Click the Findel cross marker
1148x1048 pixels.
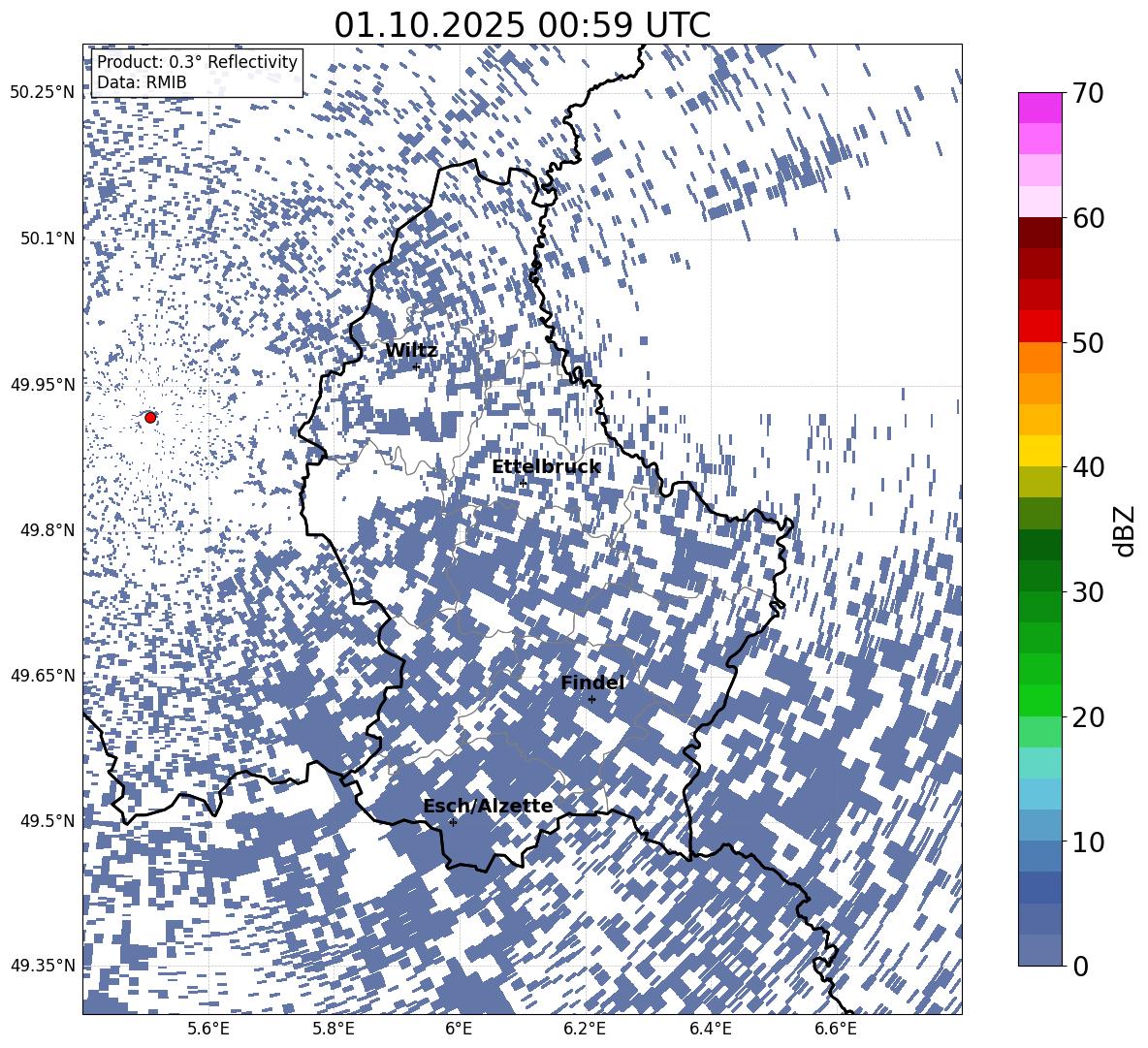click(x=591, y=700)
